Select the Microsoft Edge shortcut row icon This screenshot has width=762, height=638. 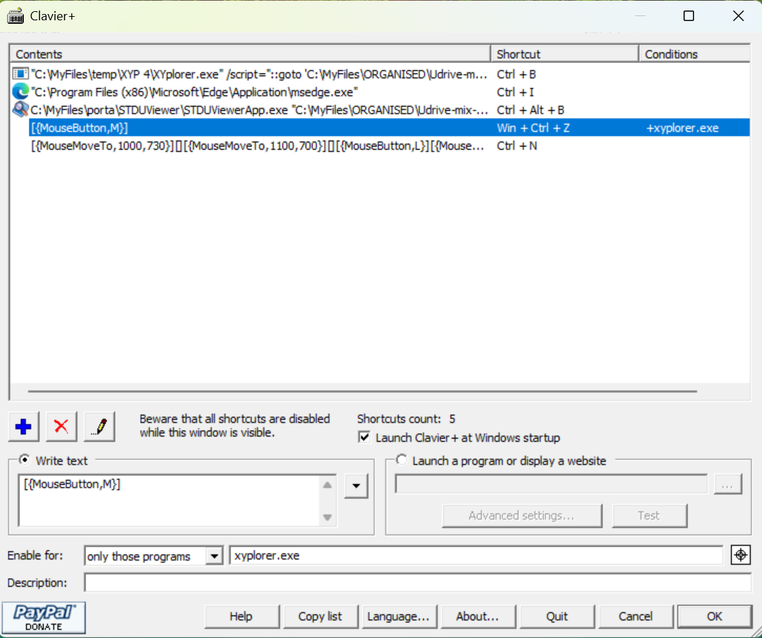(21, 92)
